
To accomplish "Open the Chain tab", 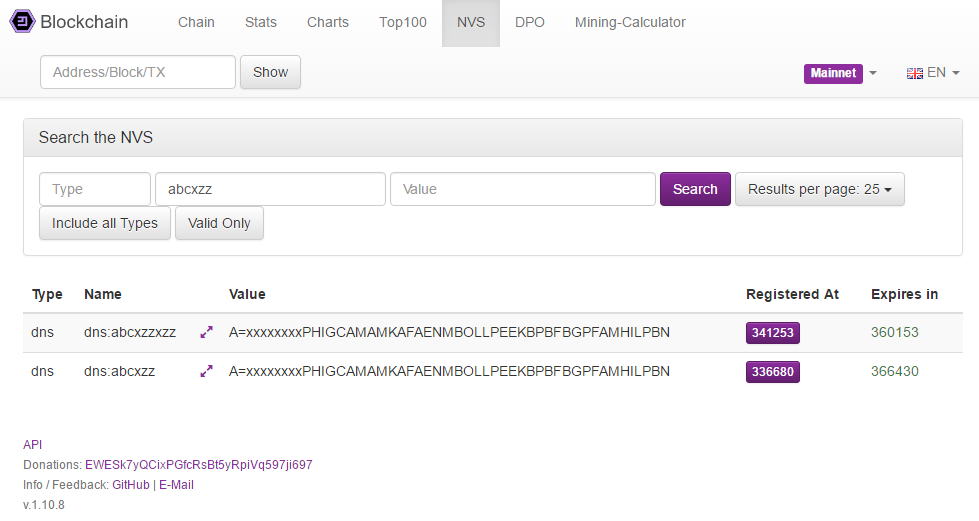I will pos(196,22).
